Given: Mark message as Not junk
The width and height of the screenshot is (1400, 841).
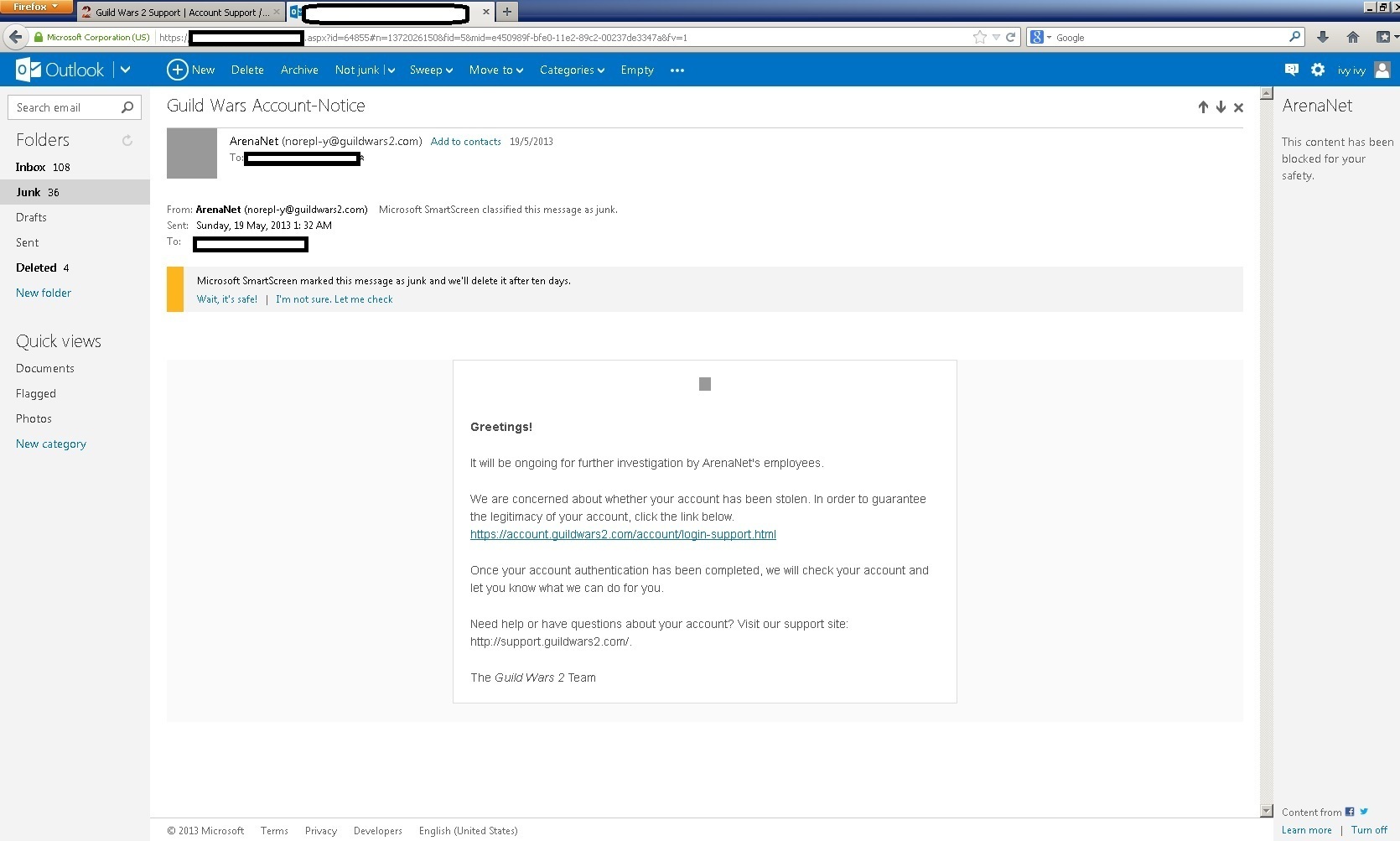Looking at the screenshot, I should [357, 70].
